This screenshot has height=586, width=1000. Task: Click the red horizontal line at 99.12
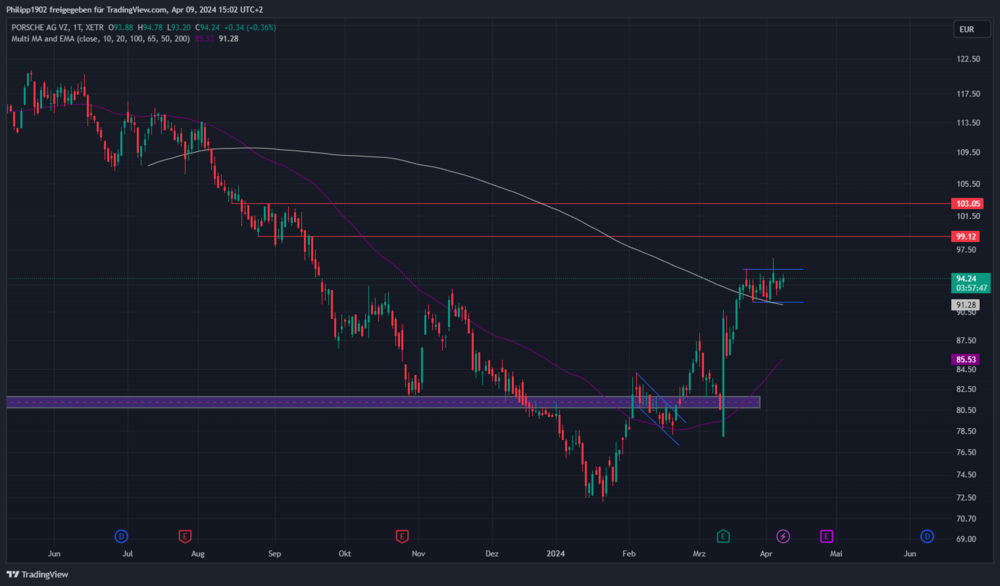tap(600, 237)
